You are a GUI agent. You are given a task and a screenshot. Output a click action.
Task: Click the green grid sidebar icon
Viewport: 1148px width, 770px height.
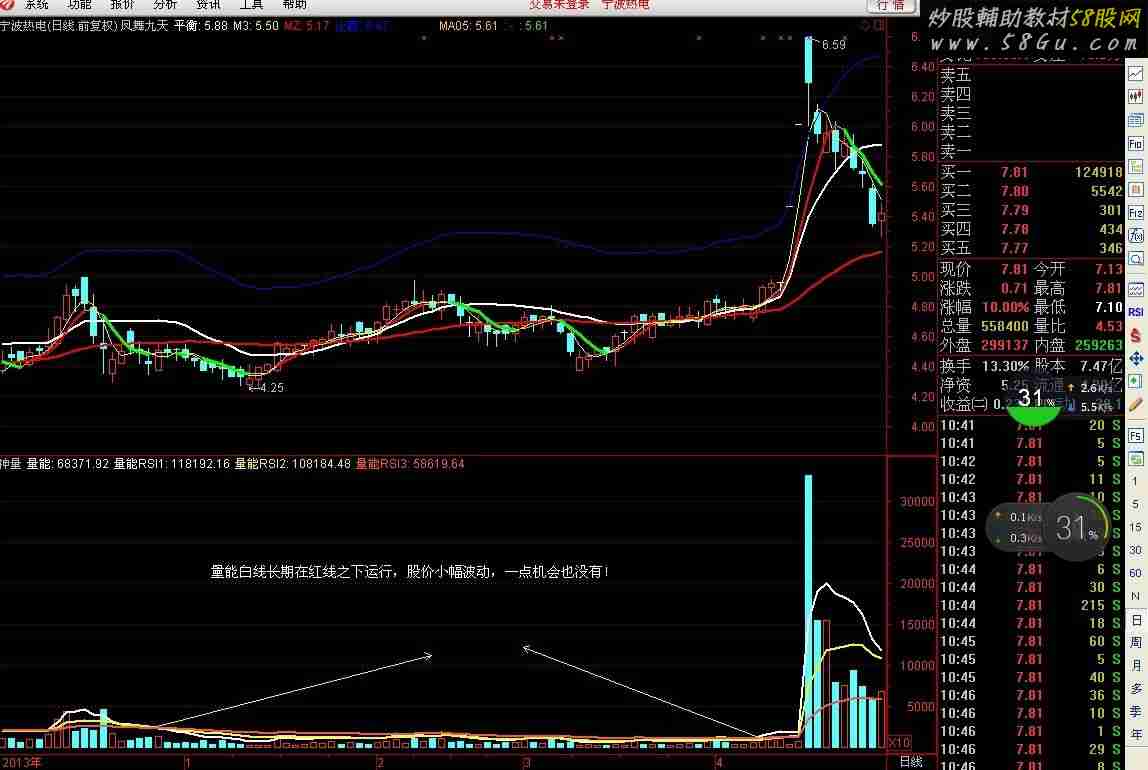click(1136, 167)
